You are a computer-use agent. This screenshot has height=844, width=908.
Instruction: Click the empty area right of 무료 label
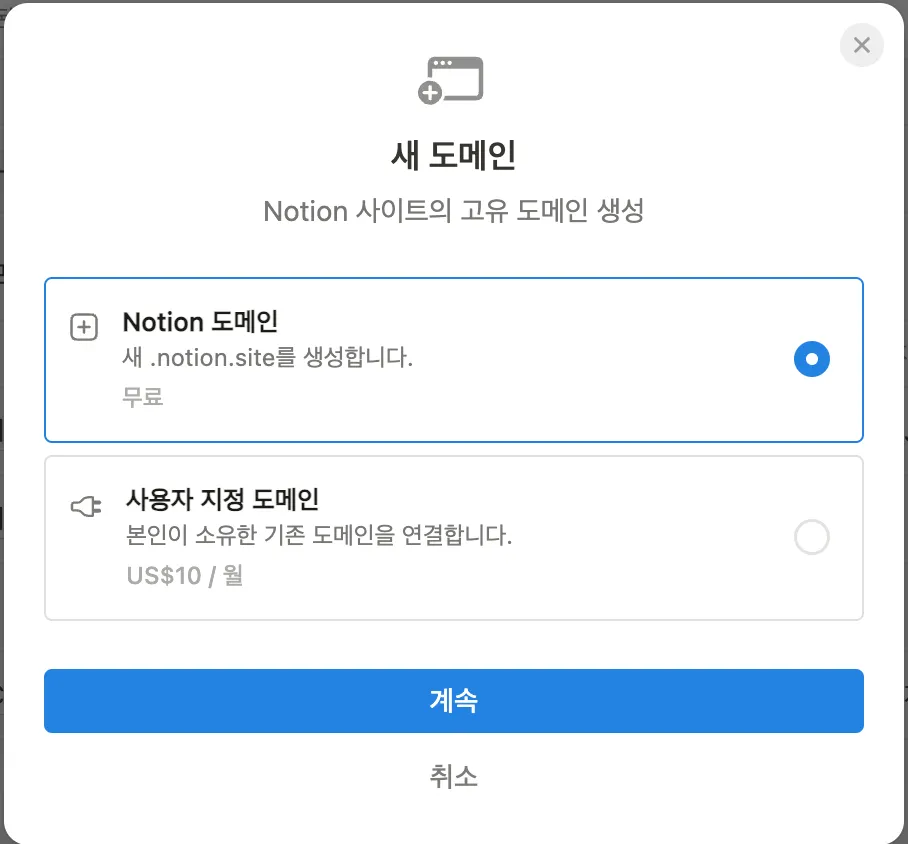tap(450, 398)
